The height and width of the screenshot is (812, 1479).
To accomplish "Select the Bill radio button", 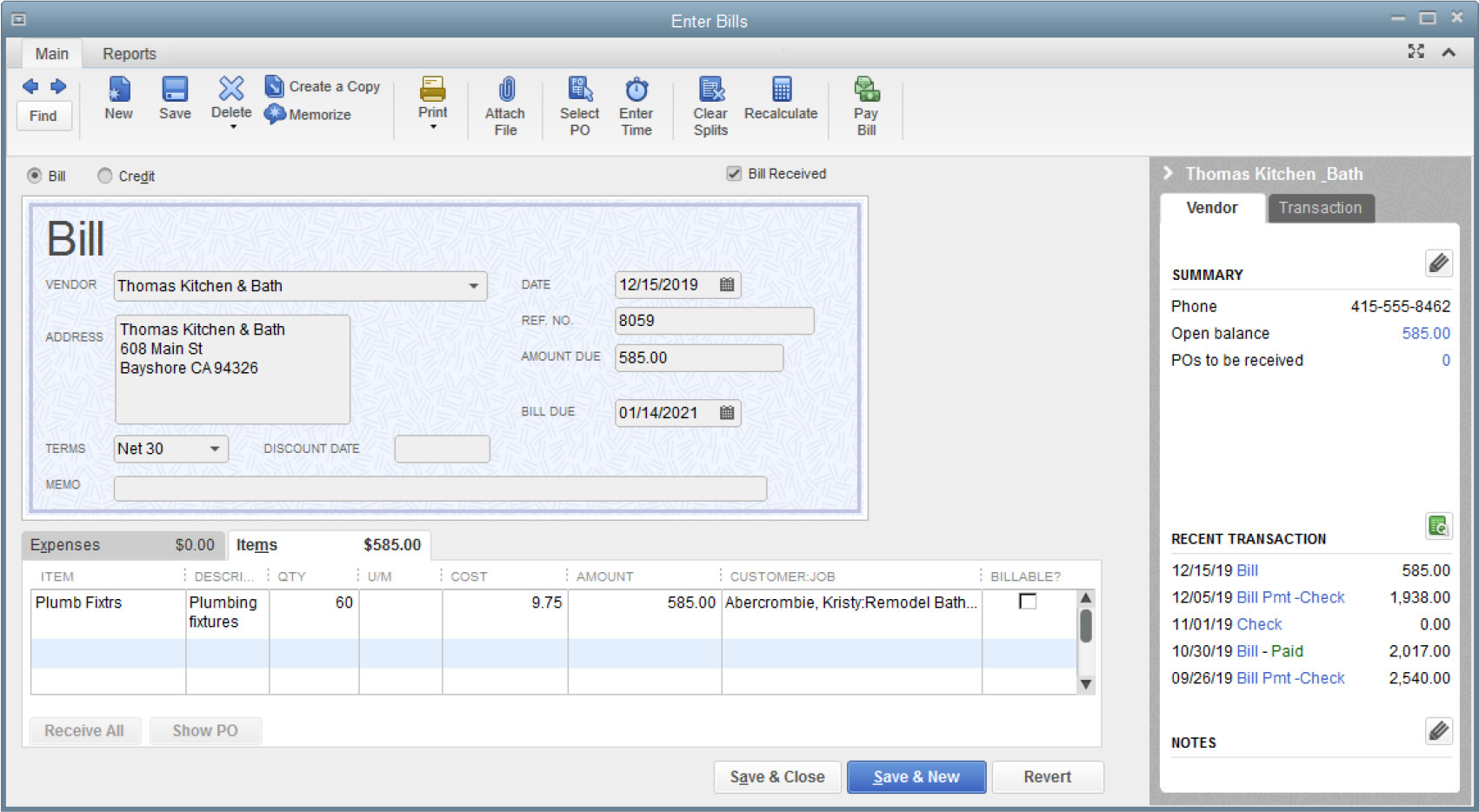I will pyautogui.click(x=34, y=176).
